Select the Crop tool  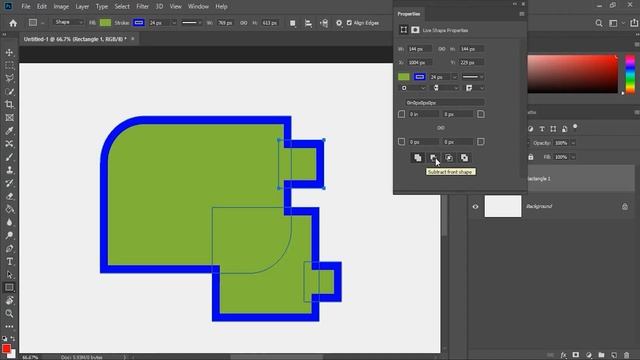(x=9, y=104)
